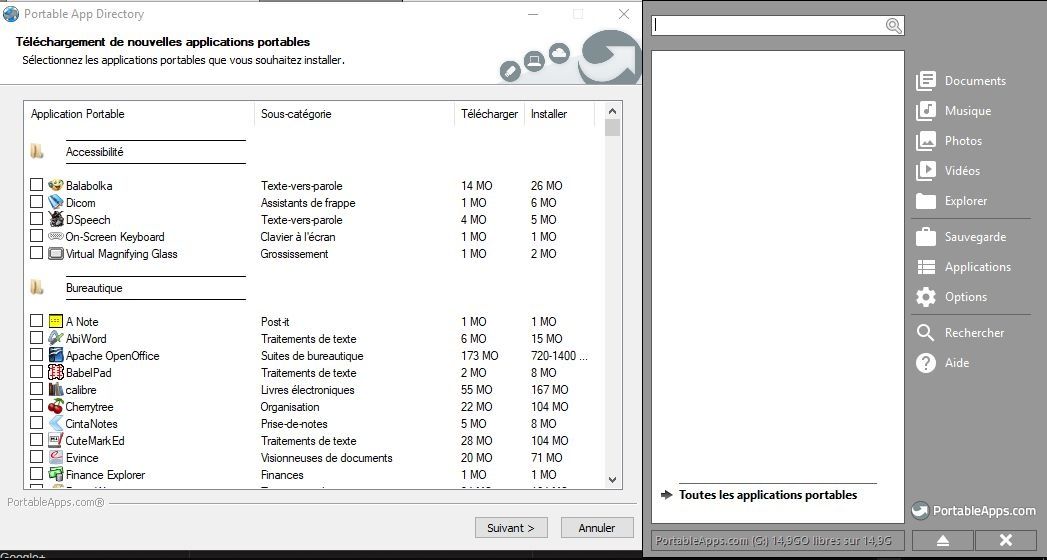Click the Portable App Directory title icon
The height and width of the screenshot is (560, 1047).
[11, 13]
